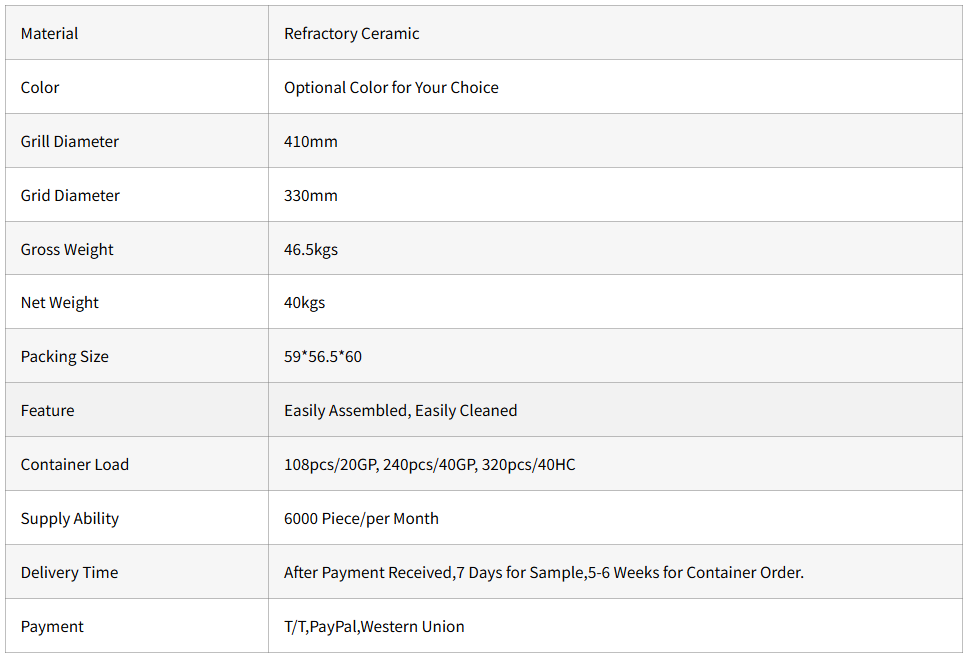Viewport: 970px width, 660px height.
Task: Click the Easily Assembled, Easily Cleaned text
Action: pos(400,411)
